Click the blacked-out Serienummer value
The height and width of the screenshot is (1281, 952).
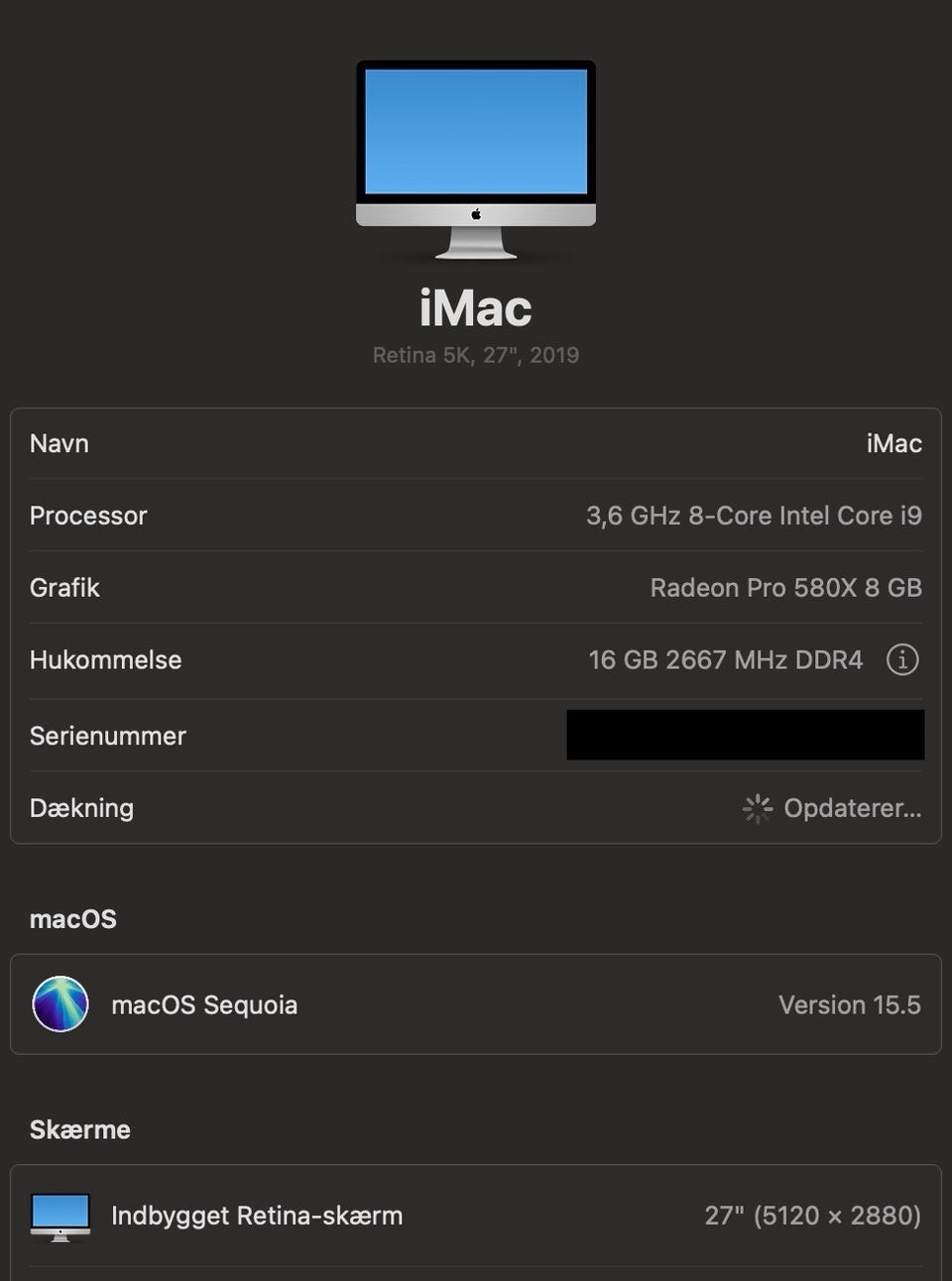(745, 735)
